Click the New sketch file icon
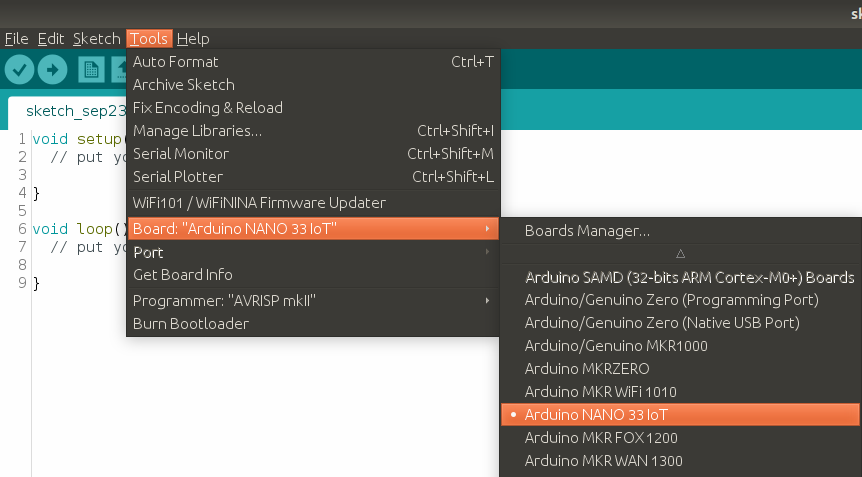This screenshot has width=862, height=477. [91, 70]
